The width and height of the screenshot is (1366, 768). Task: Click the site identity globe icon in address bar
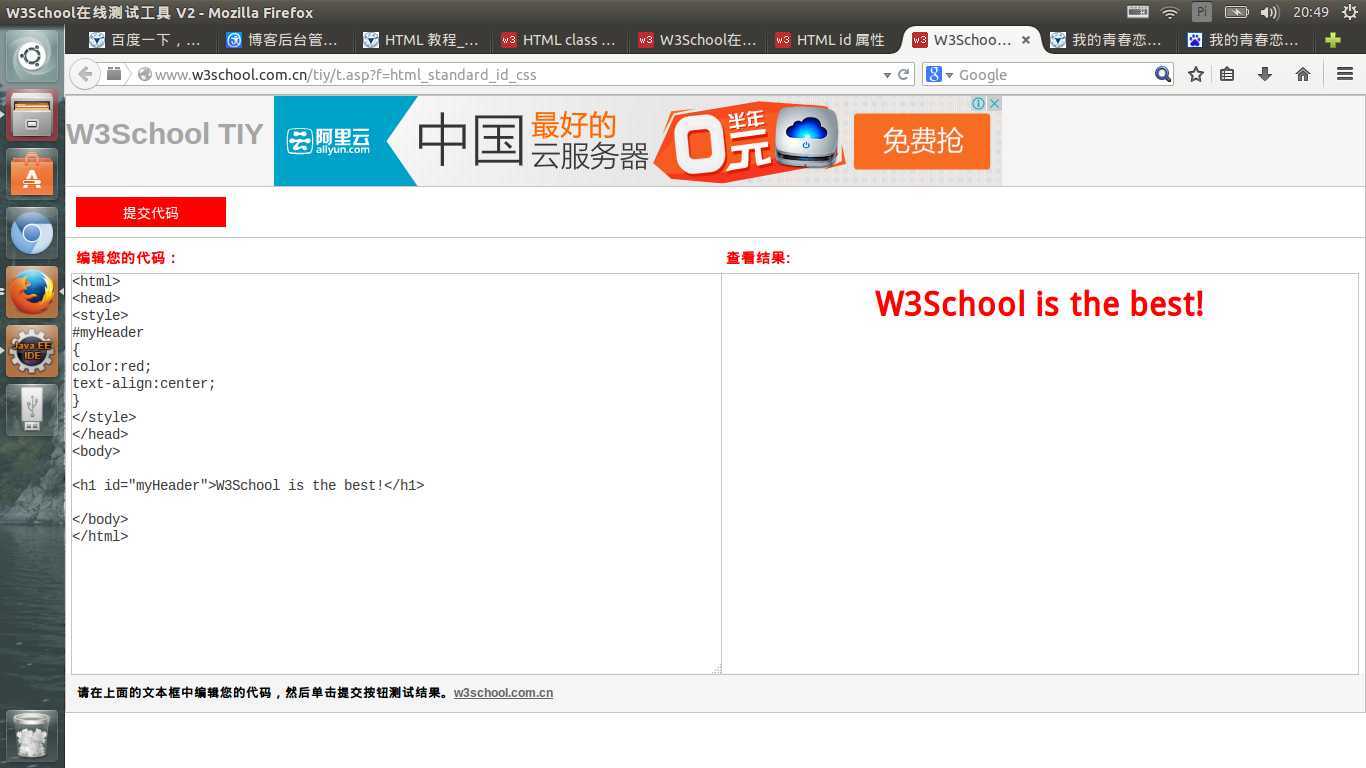coord(144,74)
